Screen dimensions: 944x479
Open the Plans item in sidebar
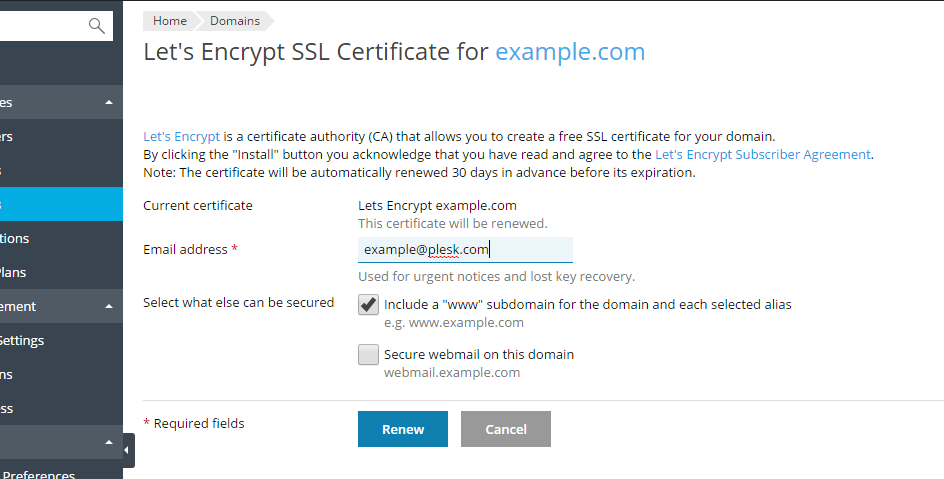click(x=14, y=272)
